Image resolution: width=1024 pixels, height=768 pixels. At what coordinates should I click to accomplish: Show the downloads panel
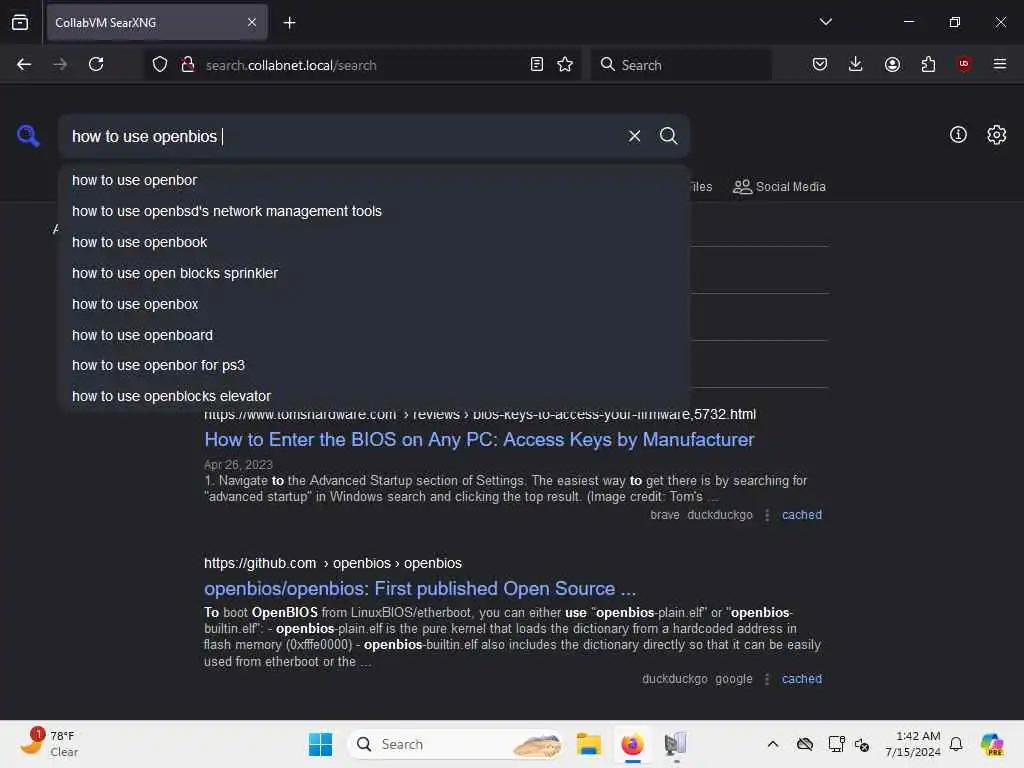tap(856, 64)
